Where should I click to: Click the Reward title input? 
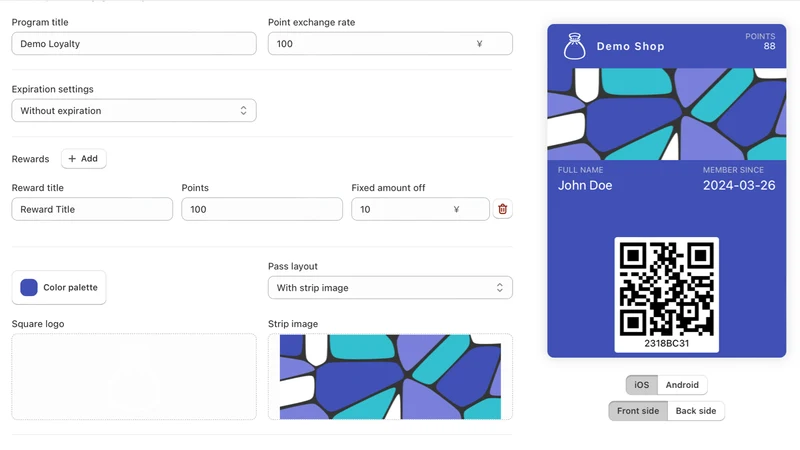pos(92,209)
